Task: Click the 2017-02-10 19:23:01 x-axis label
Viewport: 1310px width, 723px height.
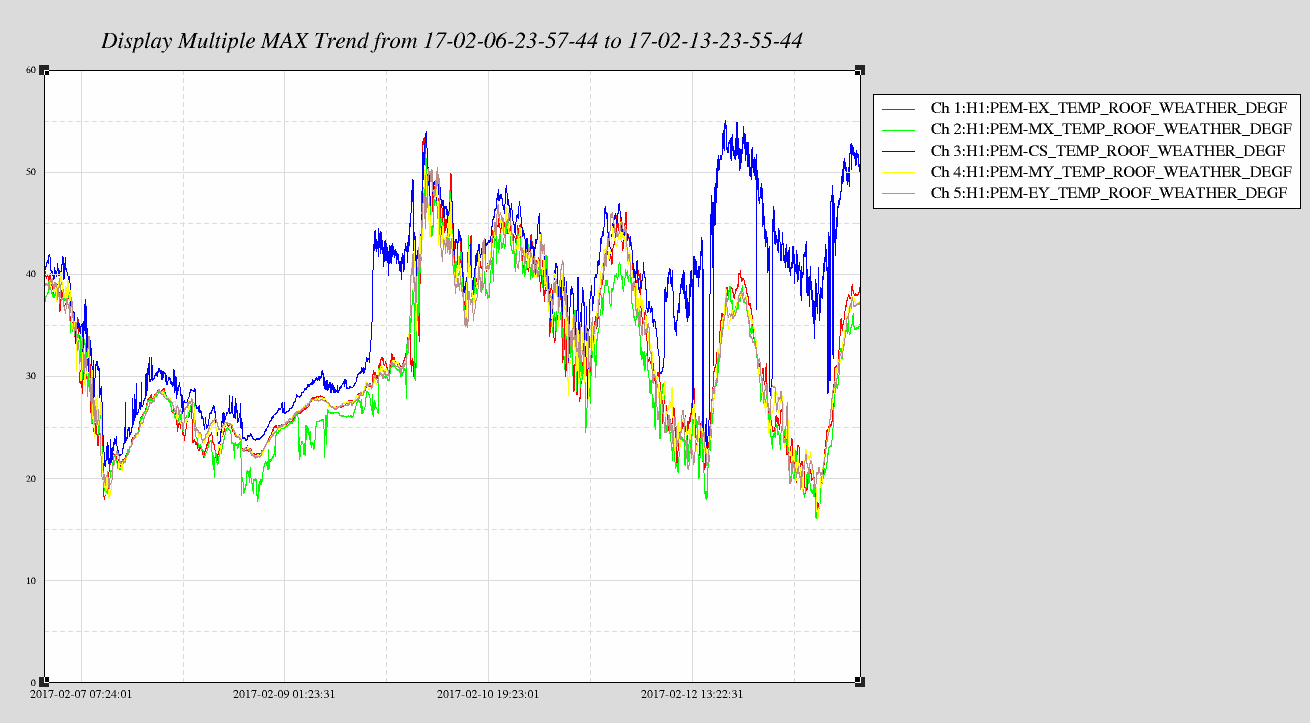Action: (488, 693)
